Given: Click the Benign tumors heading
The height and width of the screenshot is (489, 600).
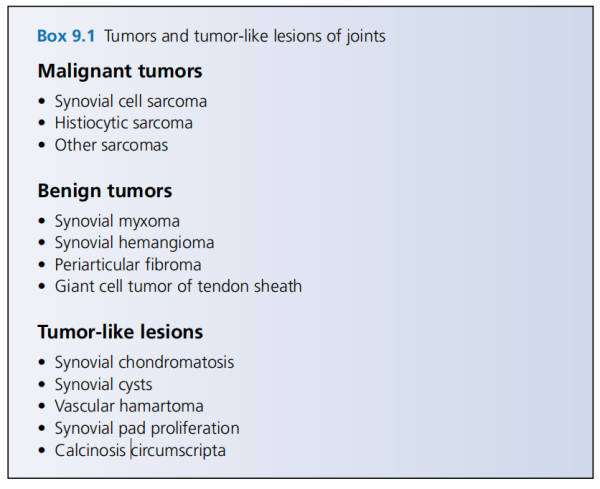Looking at the screenshot, I should tap(105, 191).
